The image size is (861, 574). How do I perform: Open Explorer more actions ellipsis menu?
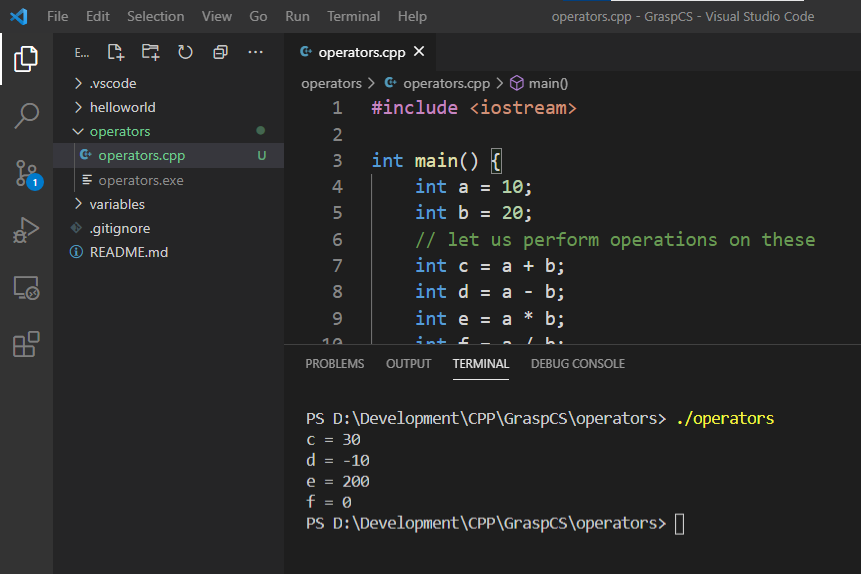coord(255,52)
